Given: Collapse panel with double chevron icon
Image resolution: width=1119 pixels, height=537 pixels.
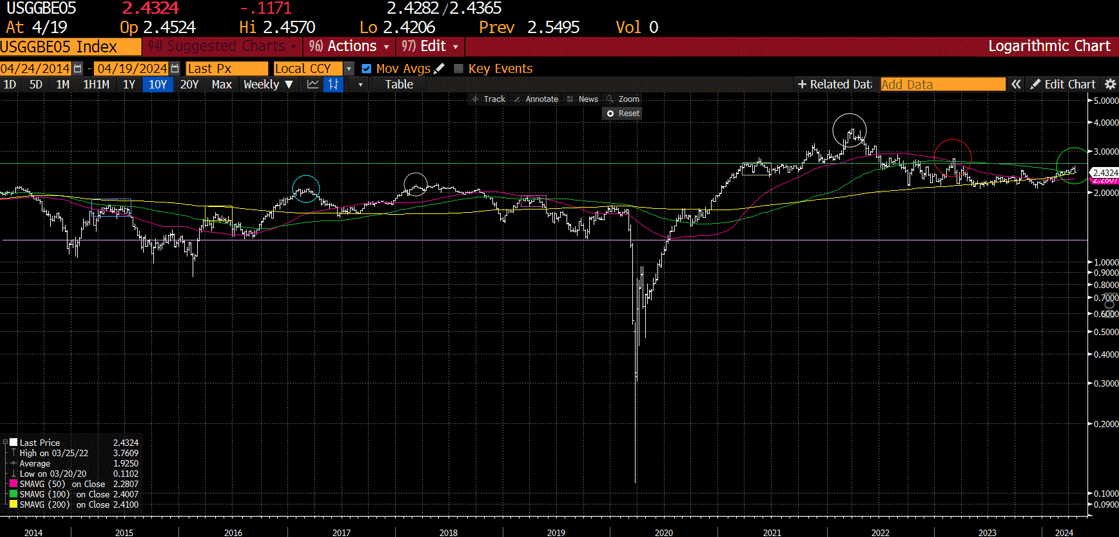Looking at the screenshot, I should (1016, 84).
